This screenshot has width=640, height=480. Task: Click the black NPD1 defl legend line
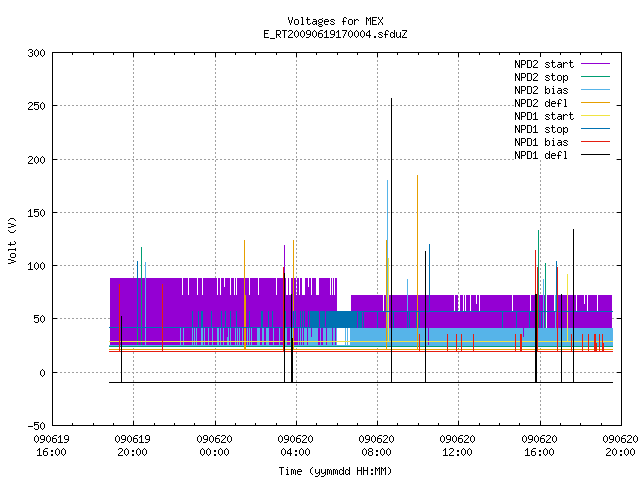(x=596, y=155)
